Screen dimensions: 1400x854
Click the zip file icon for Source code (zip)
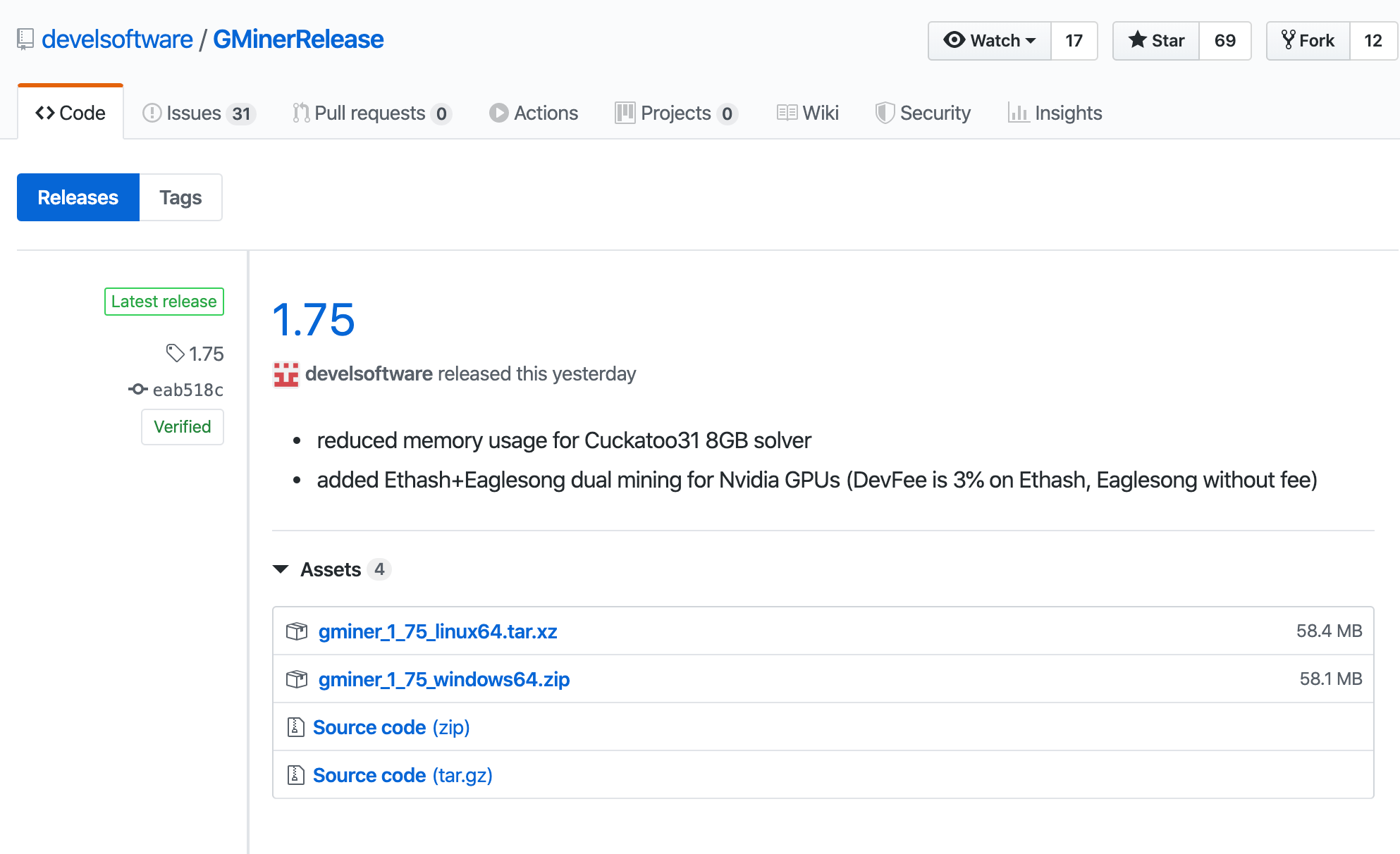pos(295,727)
